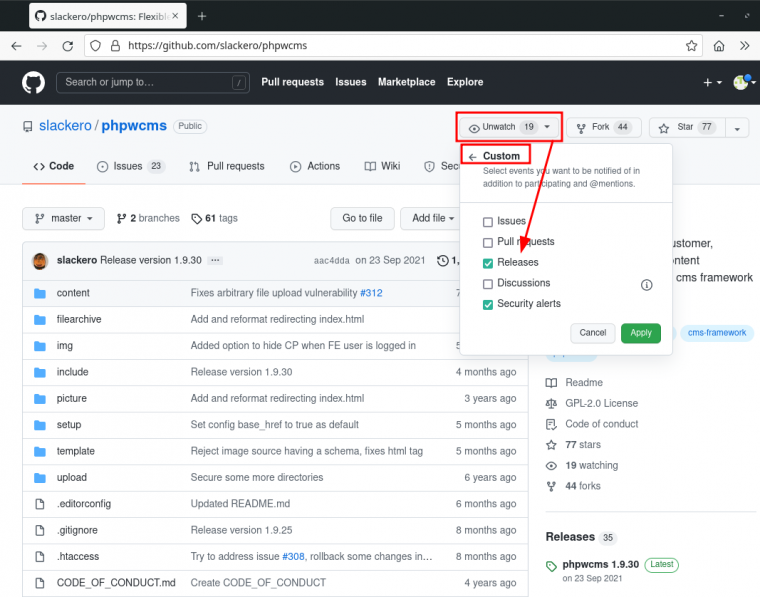This screenshot has width=760, height=597.
Task: Uncheck the Security alerts checkbox
Action: 488,305
